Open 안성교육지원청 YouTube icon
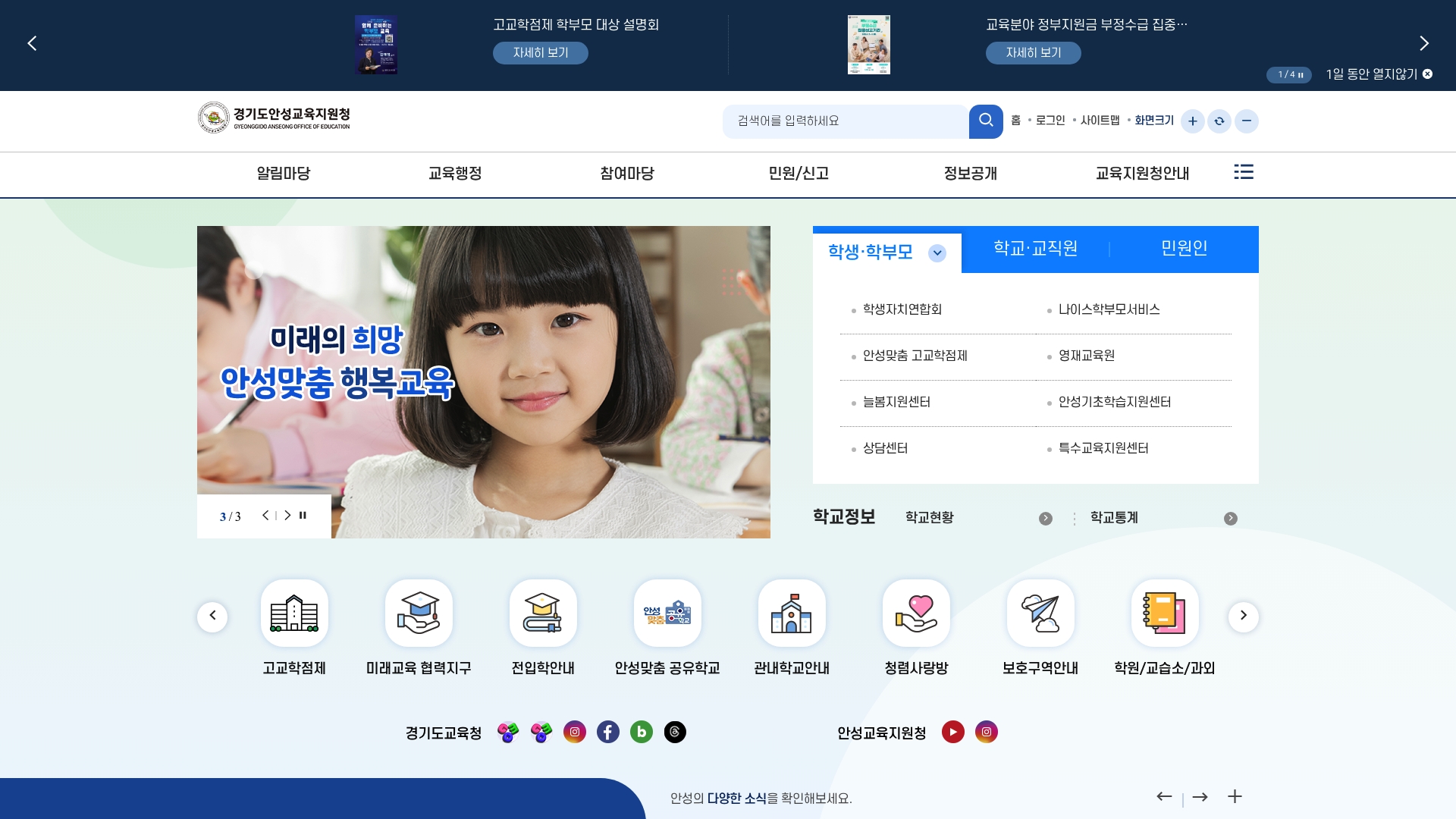The image size is (1456, 819). coord(953,732)
